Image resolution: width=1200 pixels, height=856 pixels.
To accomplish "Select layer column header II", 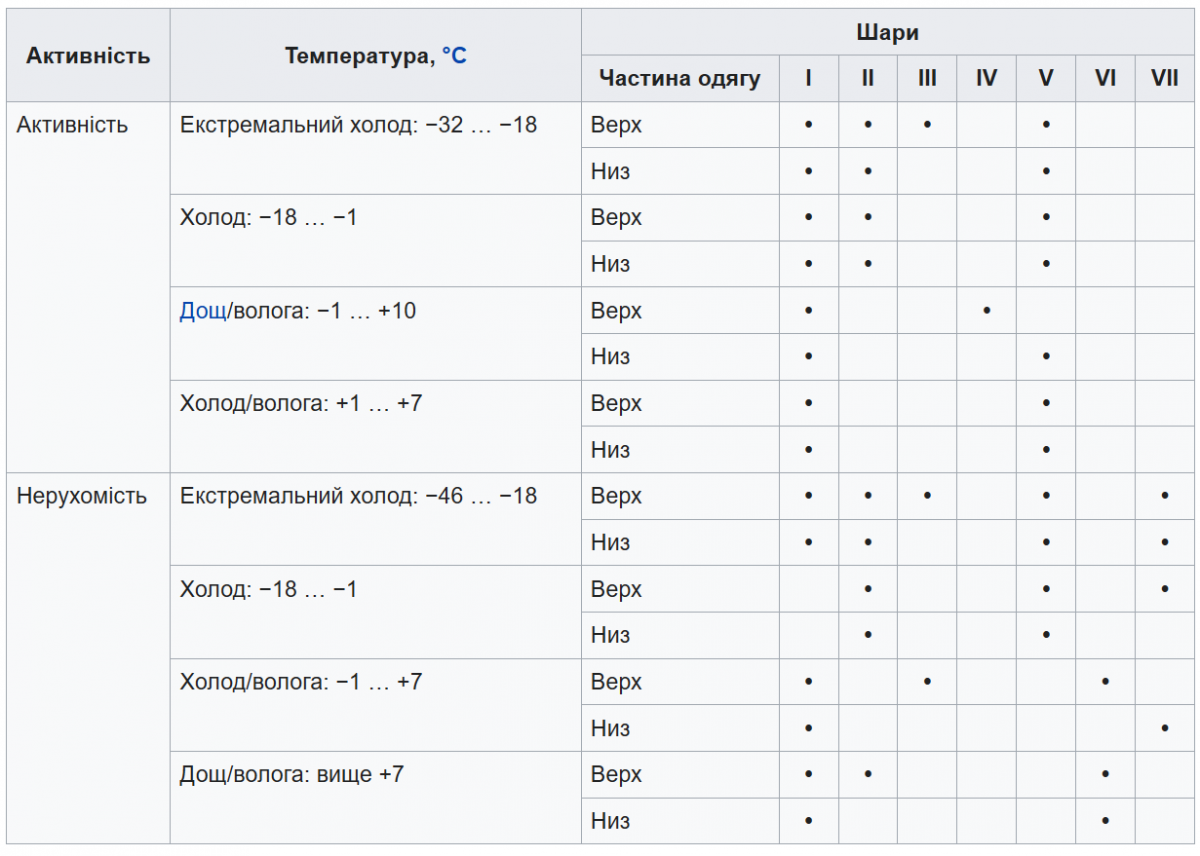I will tap(868, 78).
